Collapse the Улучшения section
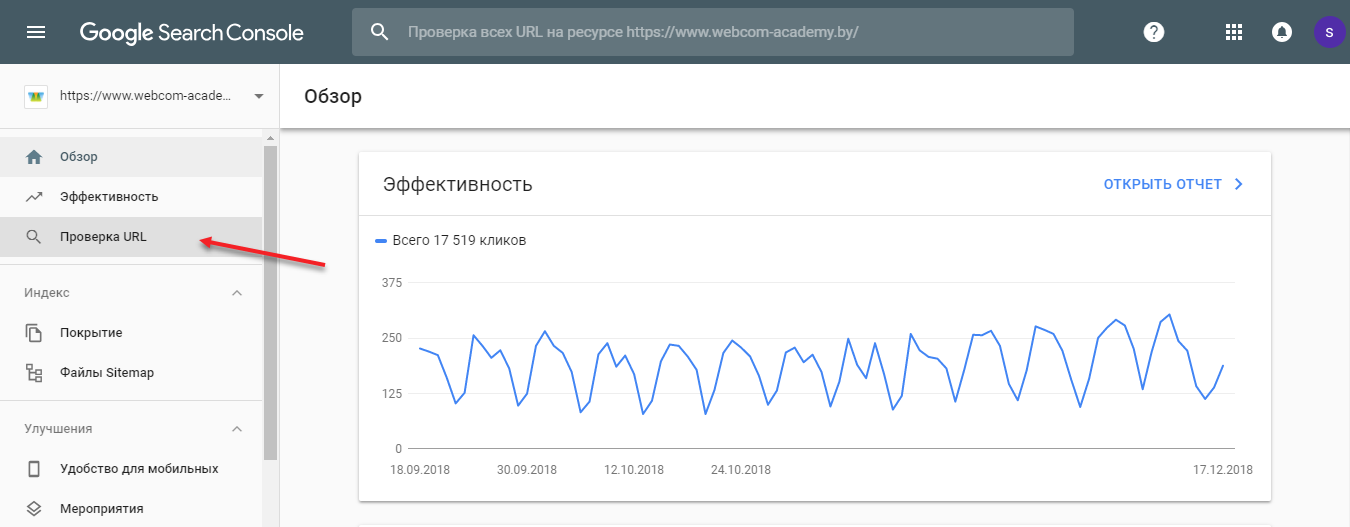The width and height of the screenshot is (1350, 527). pos(237,429)
